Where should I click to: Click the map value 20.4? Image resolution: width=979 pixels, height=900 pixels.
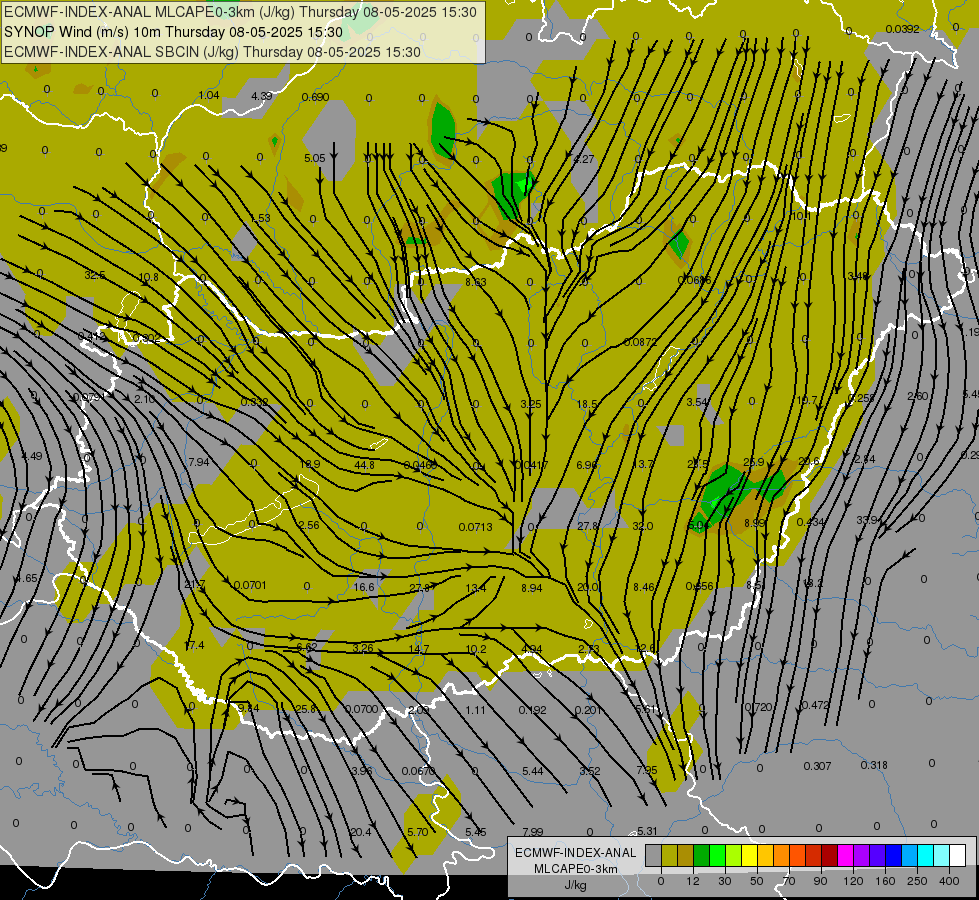coord(361,832)
